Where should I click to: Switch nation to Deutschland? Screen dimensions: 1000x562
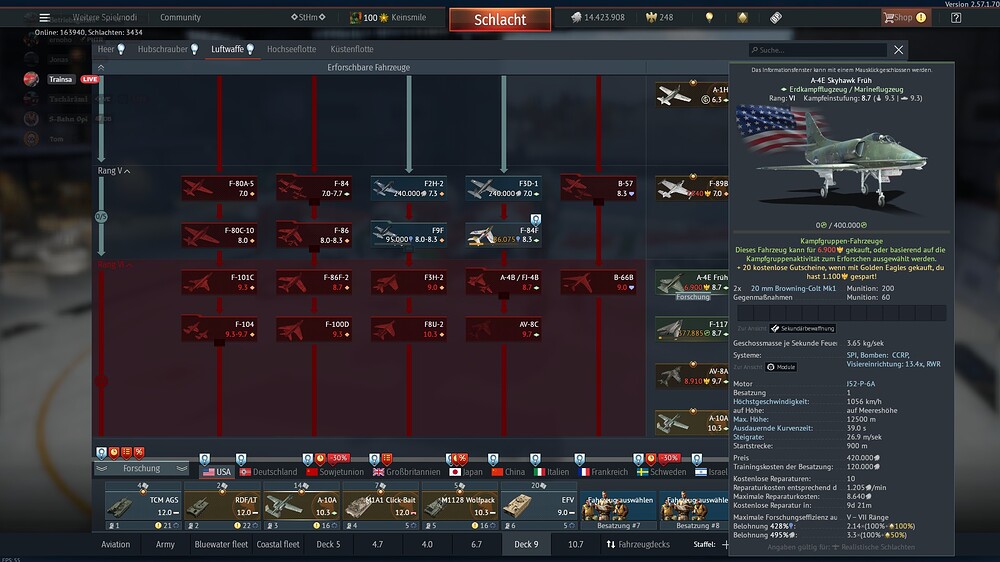[x=268, y=472]
